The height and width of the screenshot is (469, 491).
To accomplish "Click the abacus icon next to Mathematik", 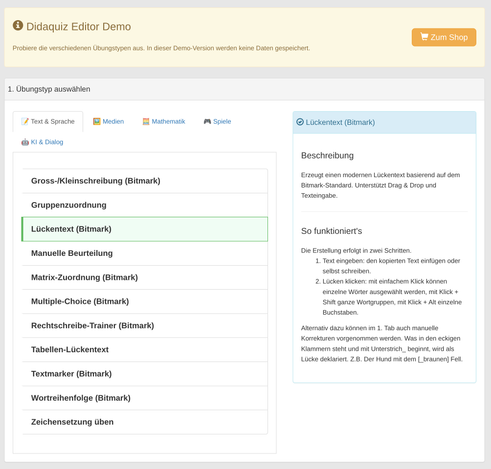I will 146,121.
